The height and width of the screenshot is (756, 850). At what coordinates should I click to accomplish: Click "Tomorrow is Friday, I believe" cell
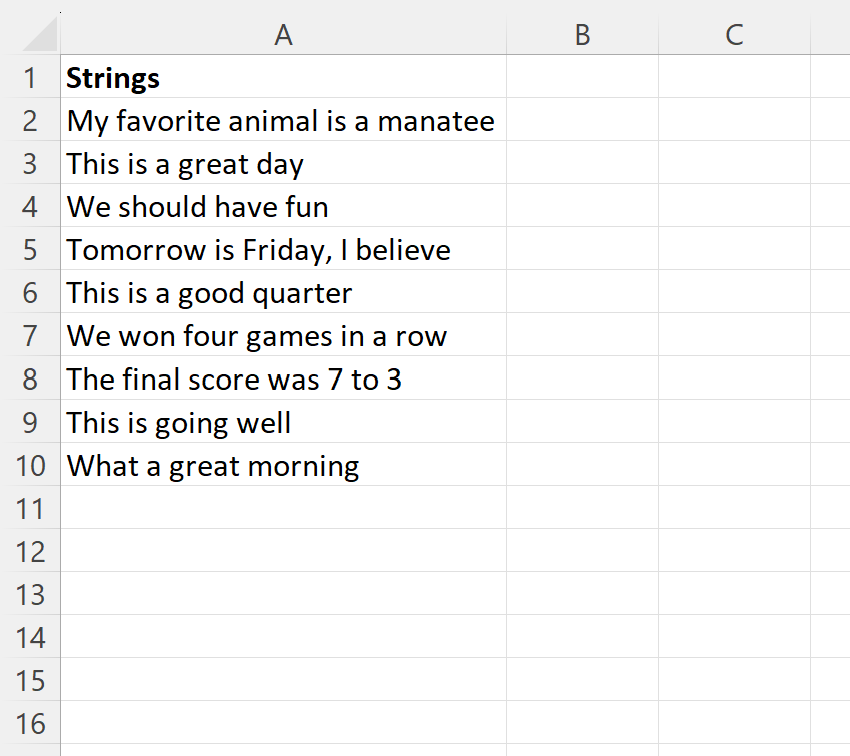(258, 250)
